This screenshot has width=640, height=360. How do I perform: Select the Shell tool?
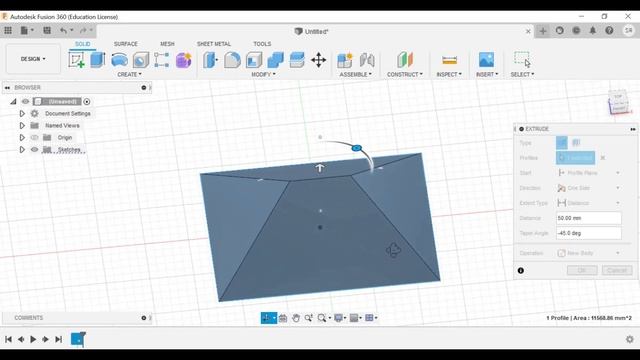coord(254,60)
